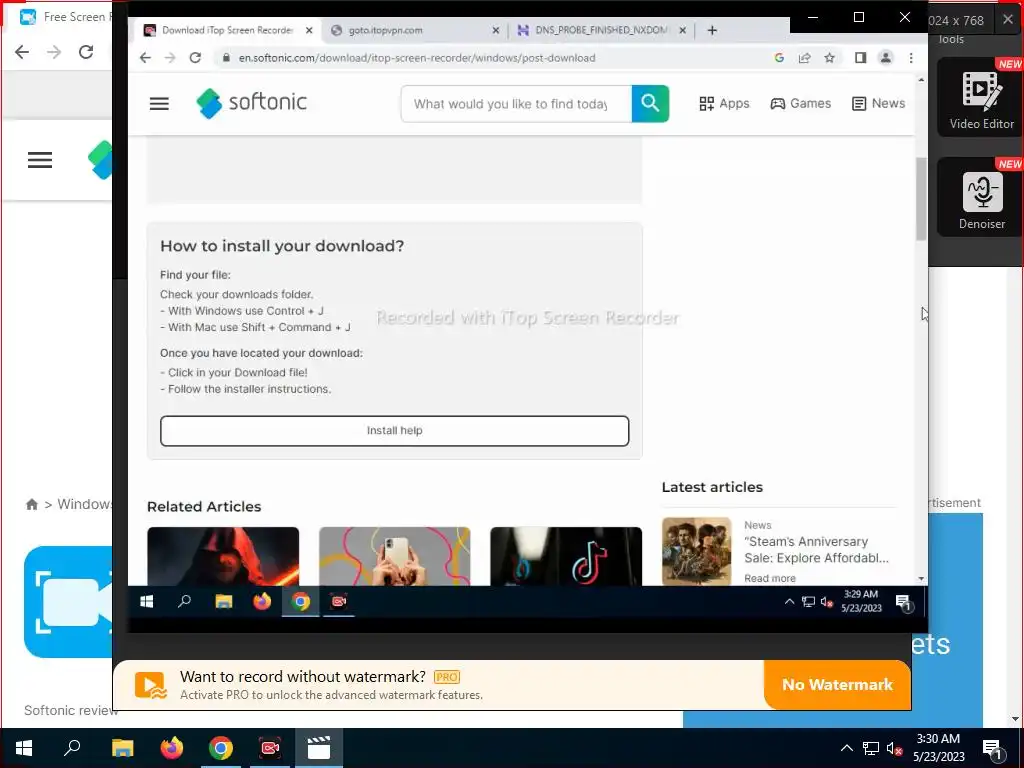Open the phone related article thumbnail
The height and width of the screenshot is (768, 1024).
(x=394, y=556)
